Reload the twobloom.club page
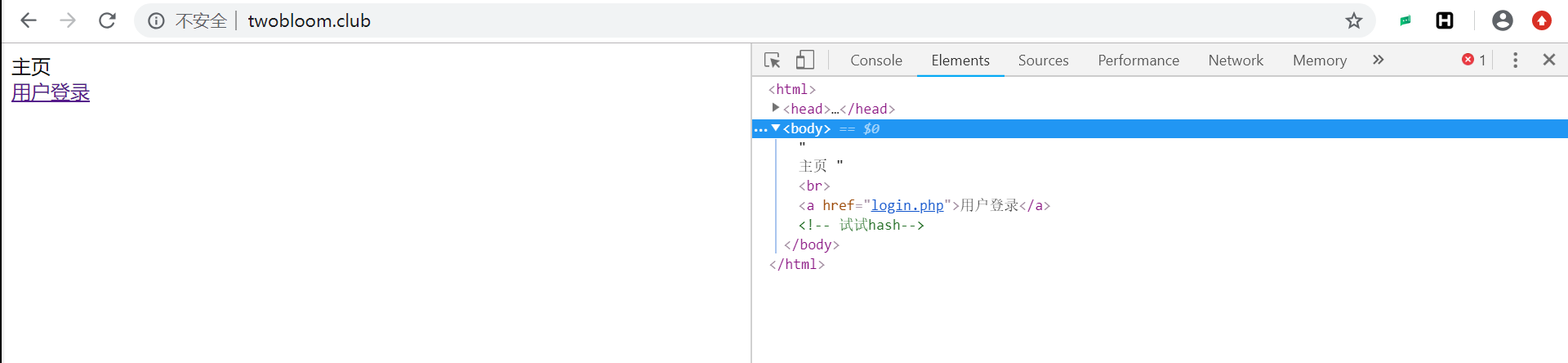The height and width of the screenshot is (363, 1568). point(107,20)
